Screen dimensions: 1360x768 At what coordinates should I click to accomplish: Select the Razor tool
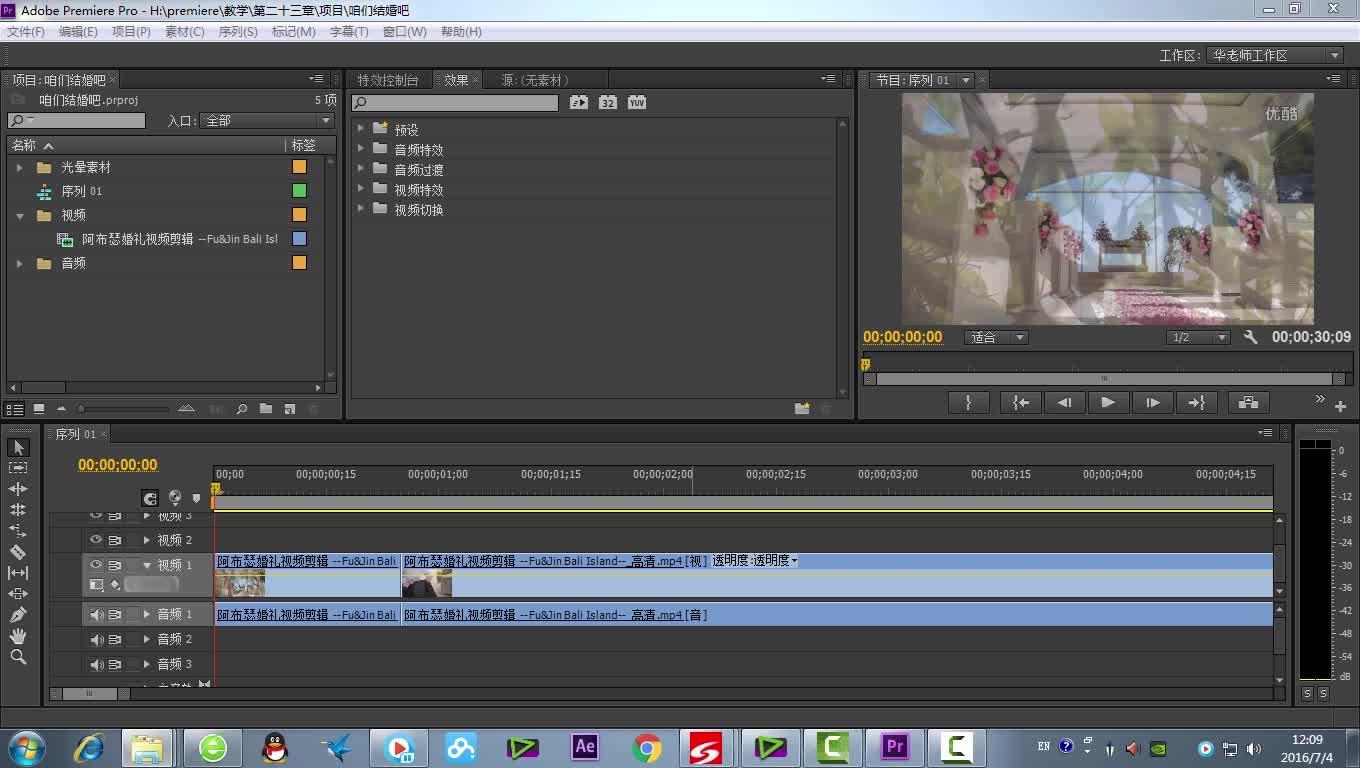tap(18, 552)
